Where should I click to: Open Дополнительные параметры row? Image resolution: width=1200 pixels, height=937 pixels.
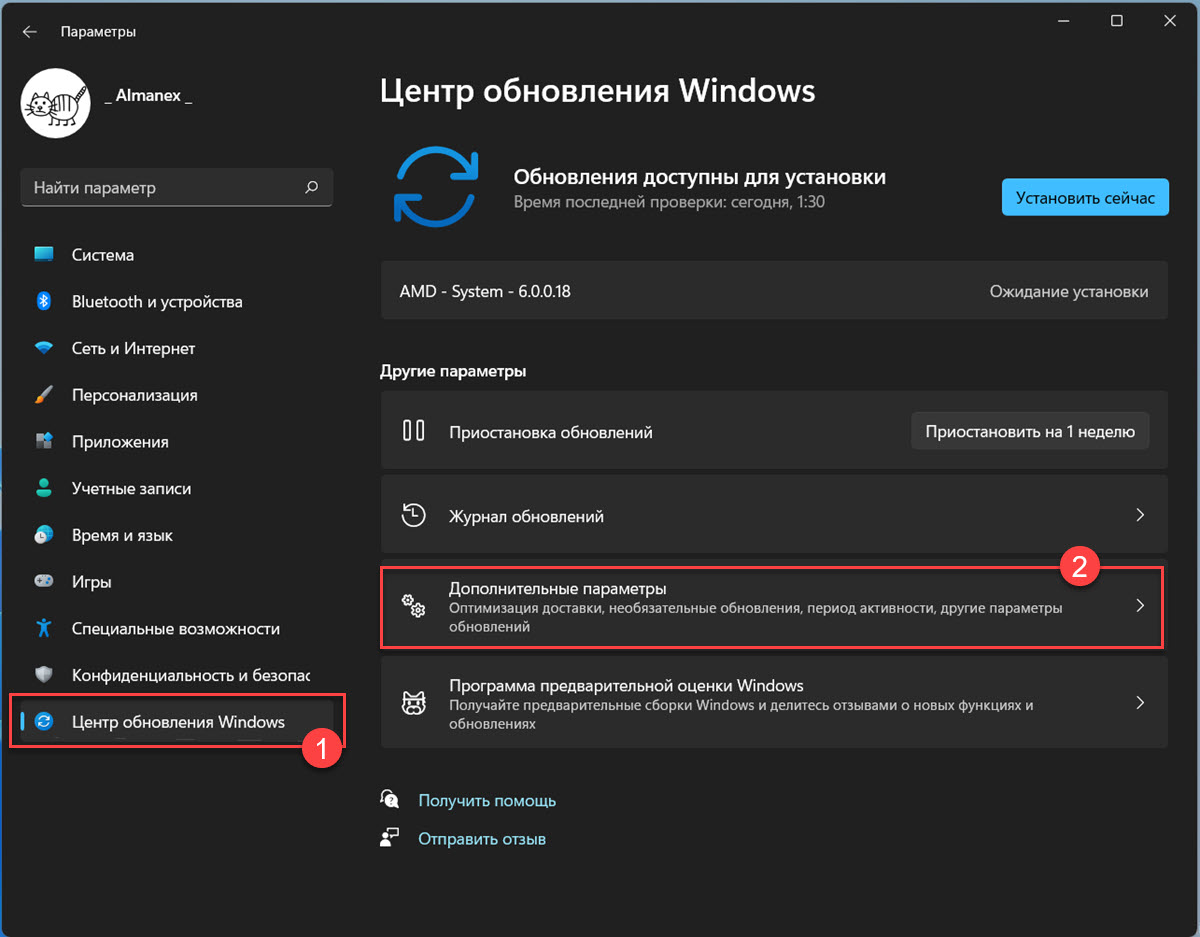click(x=774, y=607)
